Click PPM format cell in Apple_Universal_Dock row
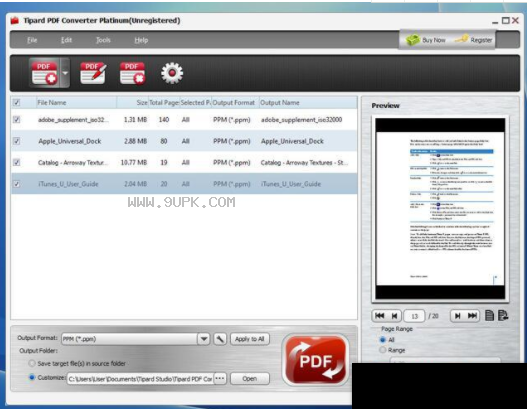Screen dimensions: 527x409 tap(232, 141)
